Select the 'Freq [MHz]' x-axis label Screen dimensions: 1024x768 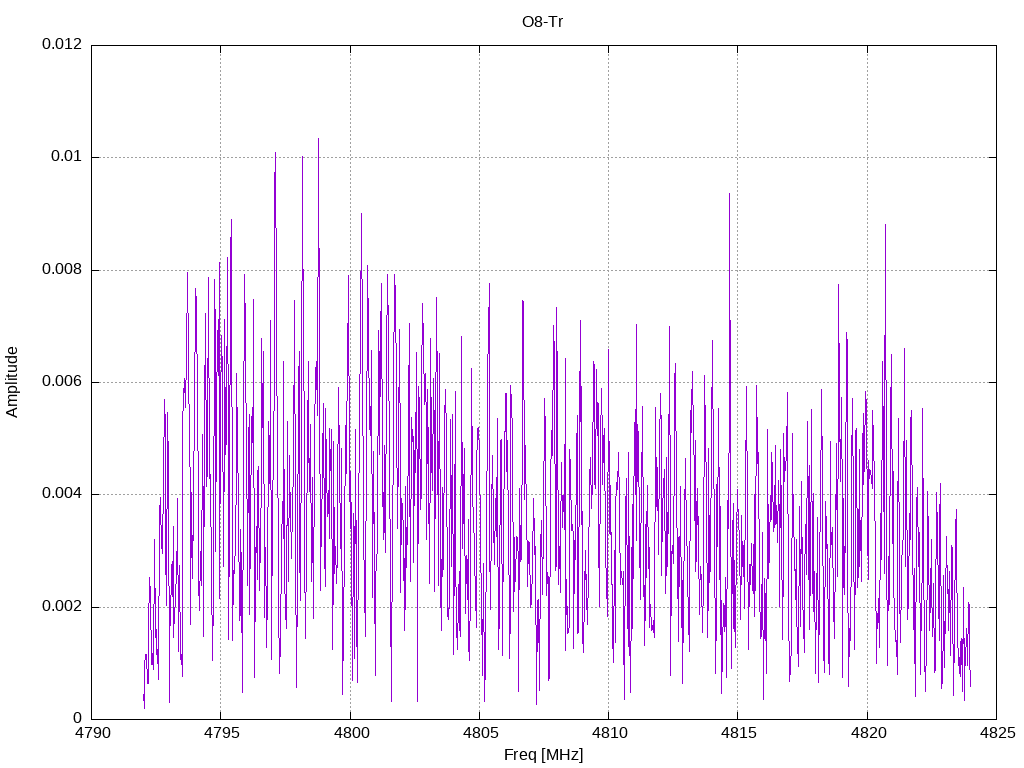click(x=543, y=755)
